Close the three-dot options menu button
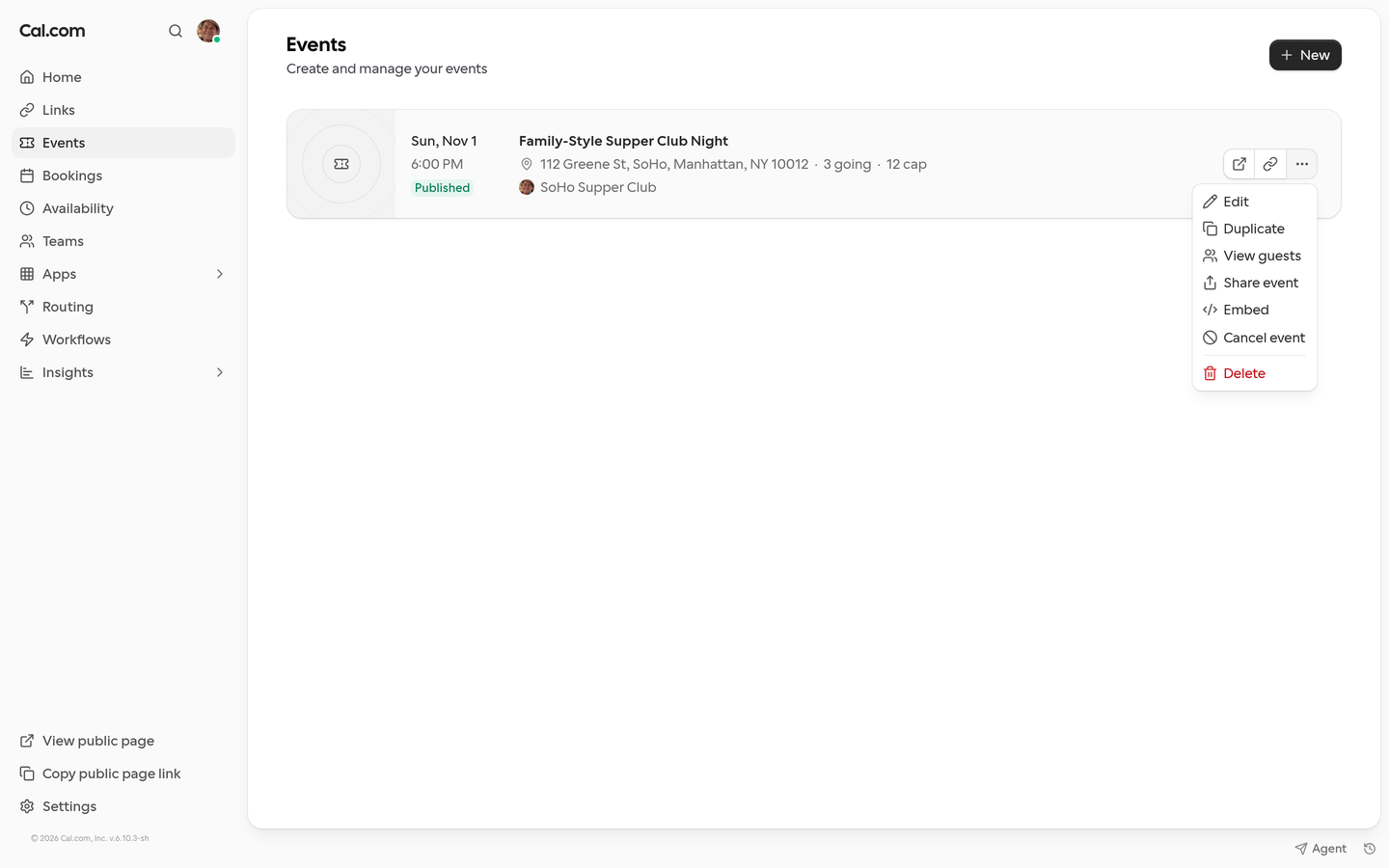This screenshot has height=868, width=1389. click(1302, 164)
